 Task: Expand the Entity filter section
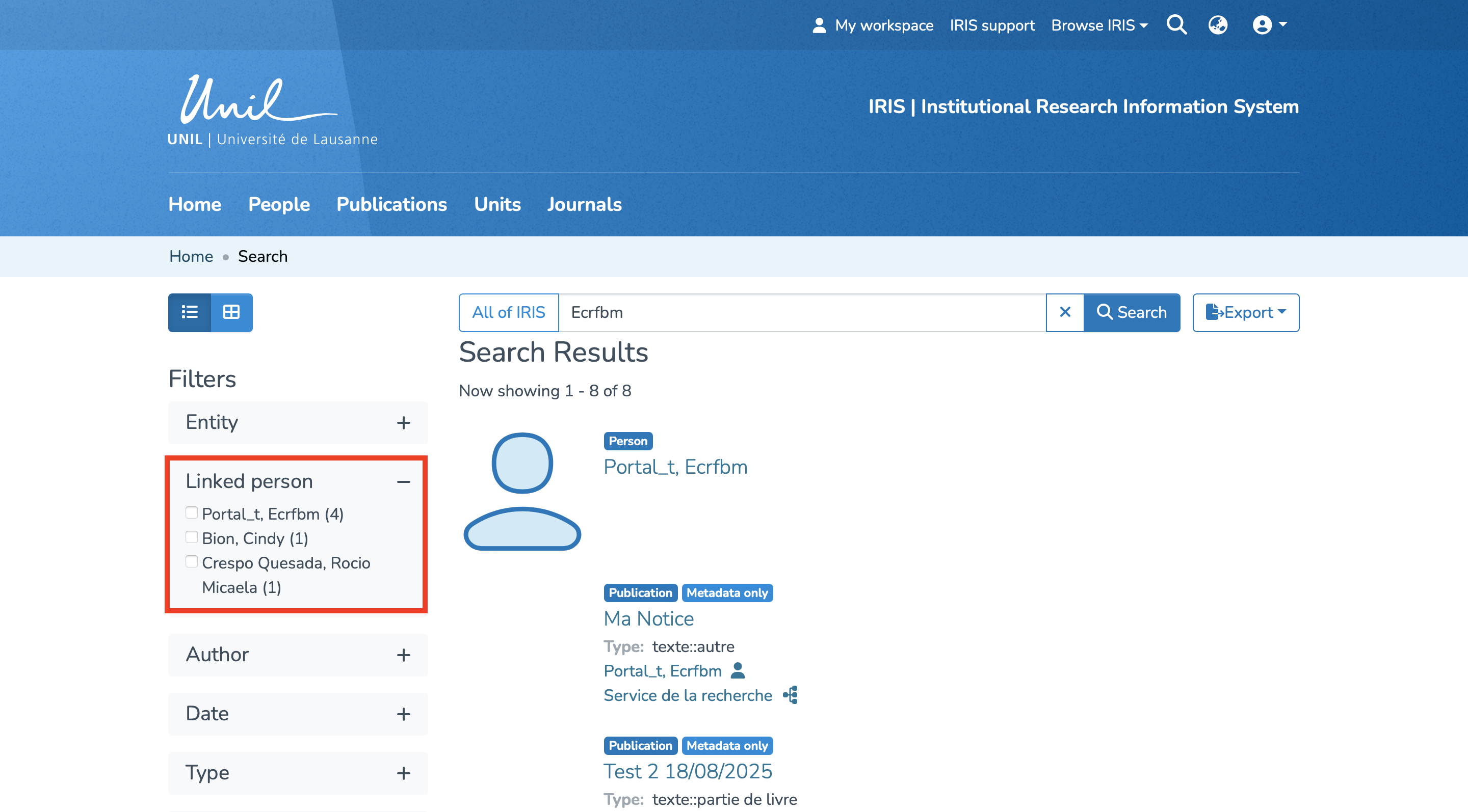click(x=403, y=422)
